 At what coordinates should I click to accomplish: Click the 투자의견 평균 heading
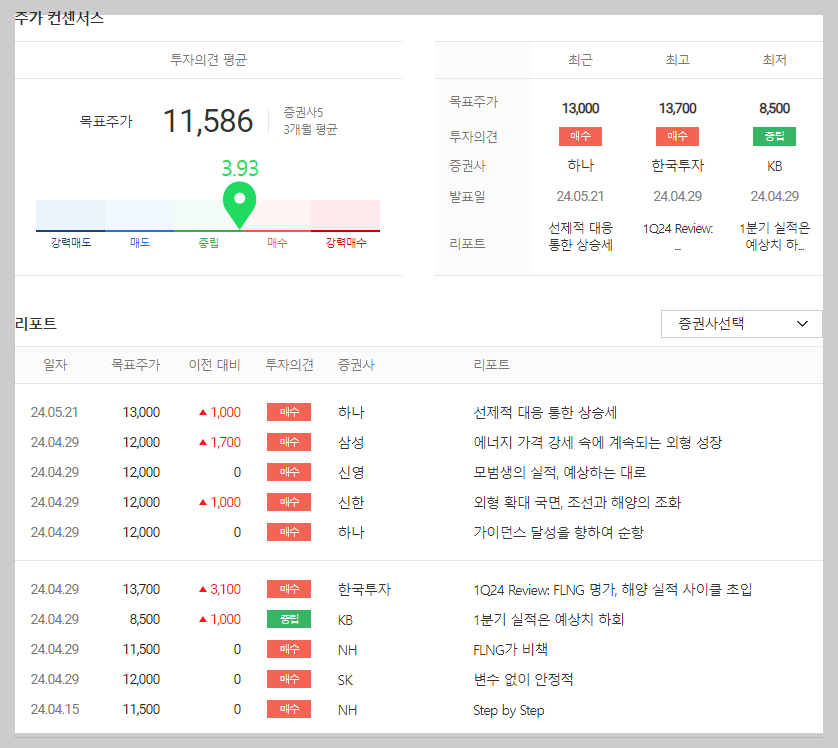(208, 60)
